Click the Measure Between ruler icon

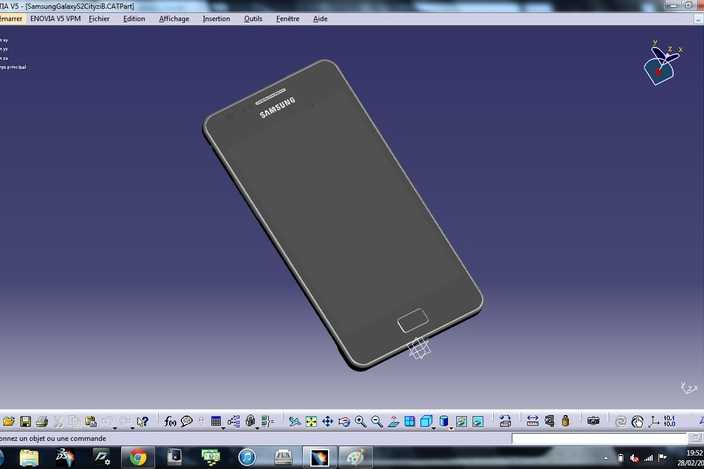point(532,421)
